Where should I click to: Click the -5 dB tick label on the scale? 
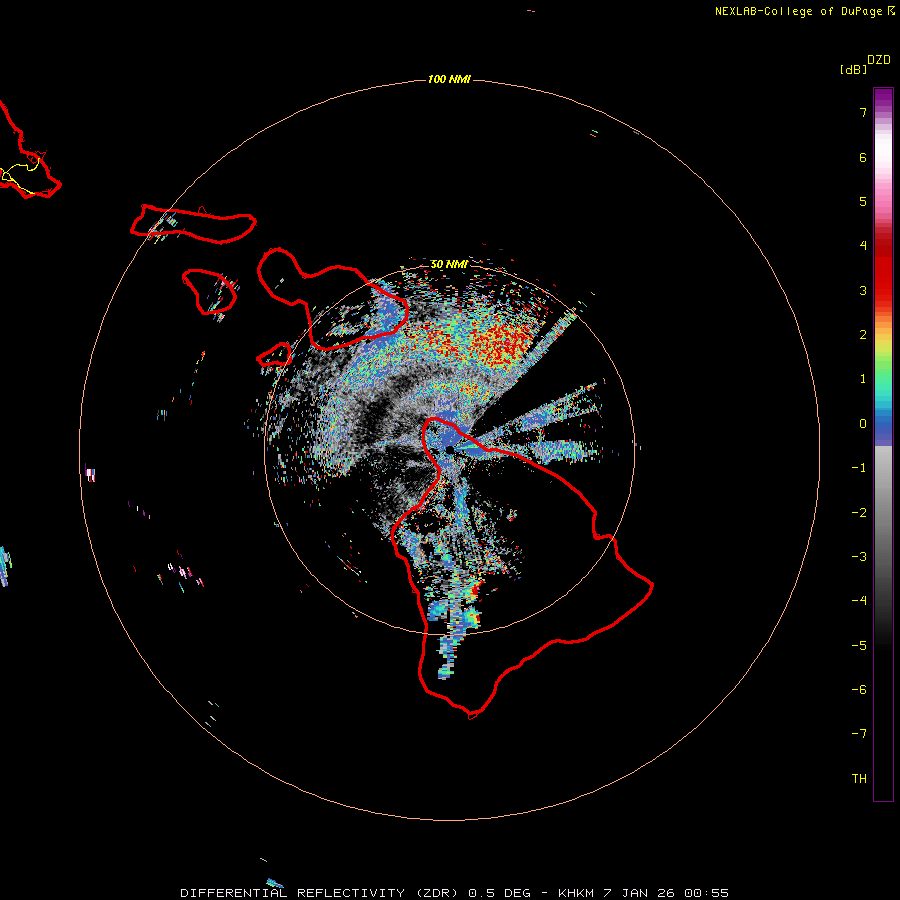859,646
